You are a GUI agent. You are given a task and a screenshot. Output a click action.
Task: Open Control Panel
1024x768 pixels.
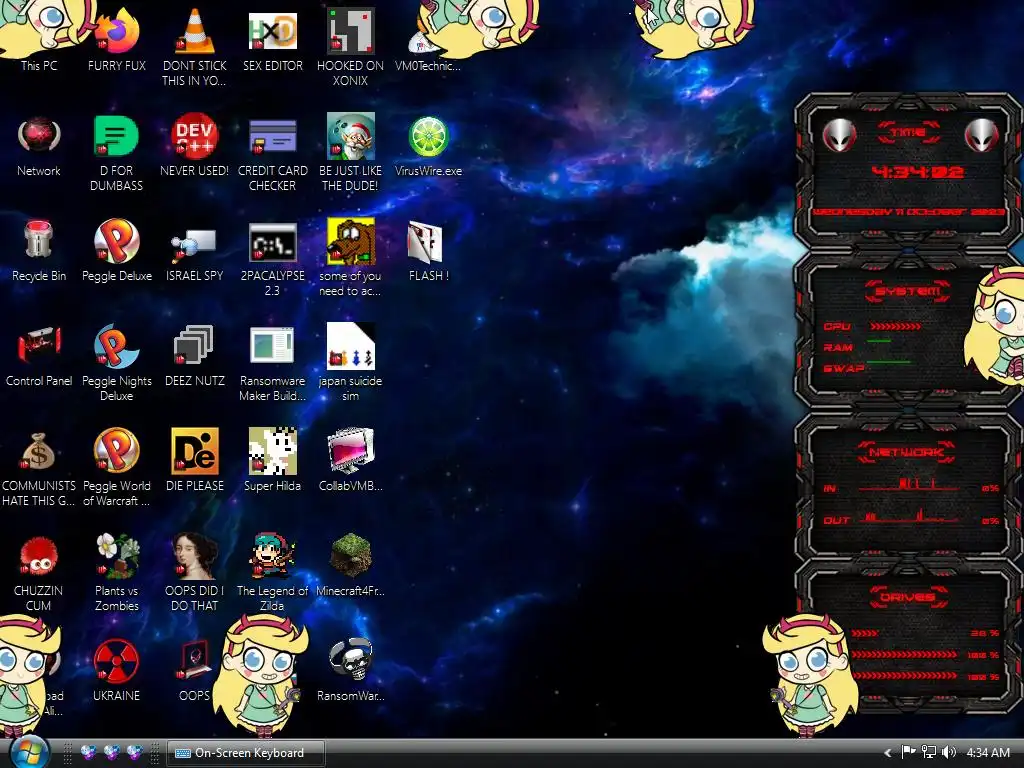[39, 345]
